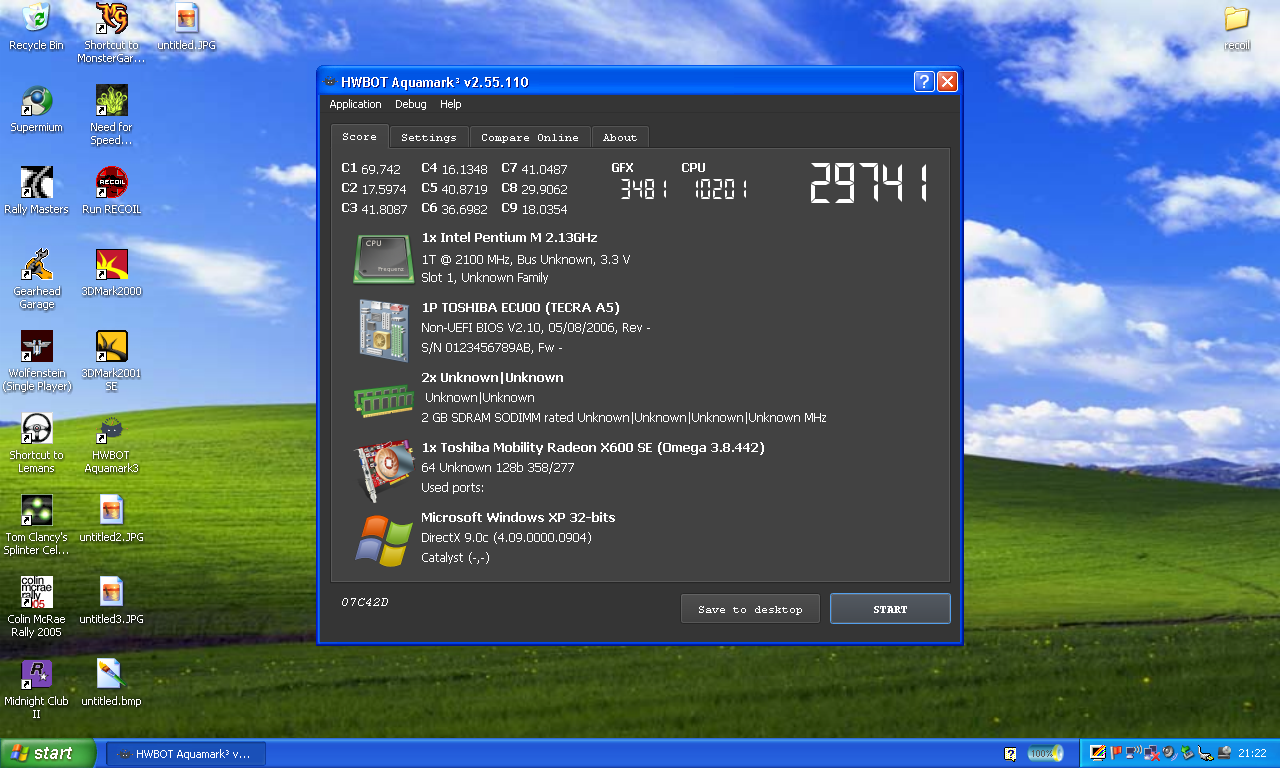Click the speaker volume tray icon
Image resolution: width=1280 pixels, height=768 pixels.
1169,753
